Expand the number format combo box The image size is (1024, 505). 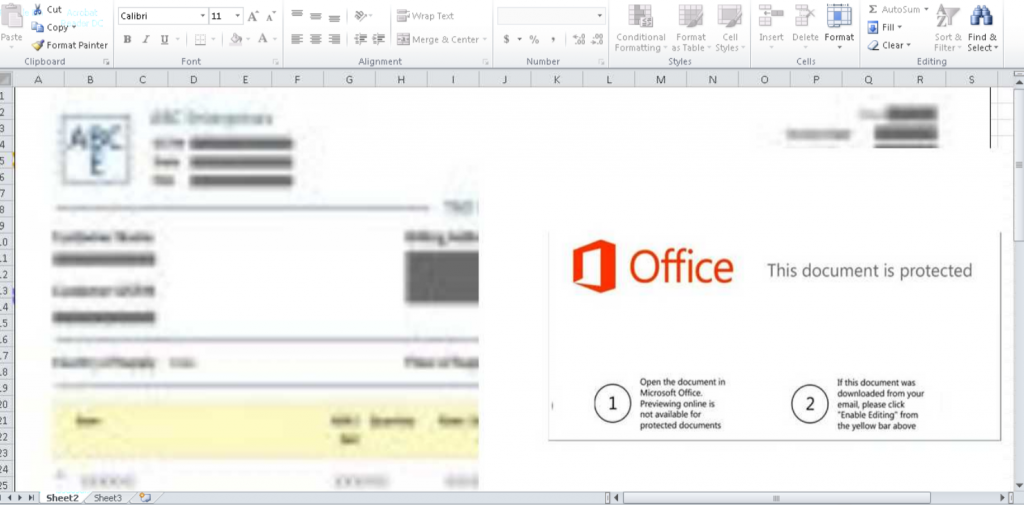pyautogui.click(x=600, y=16)
